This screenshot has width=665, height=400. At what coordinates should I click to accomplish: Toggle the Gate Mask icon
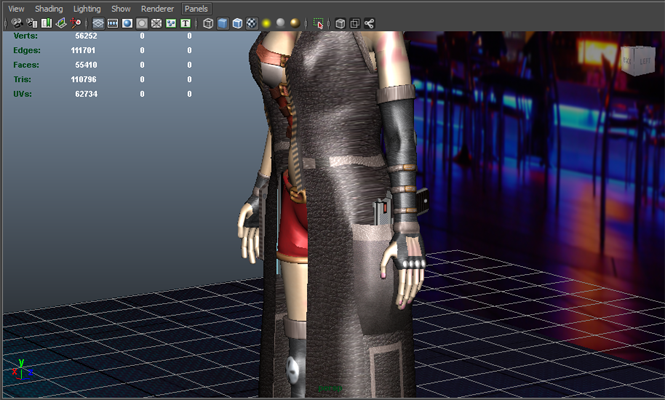142,23
